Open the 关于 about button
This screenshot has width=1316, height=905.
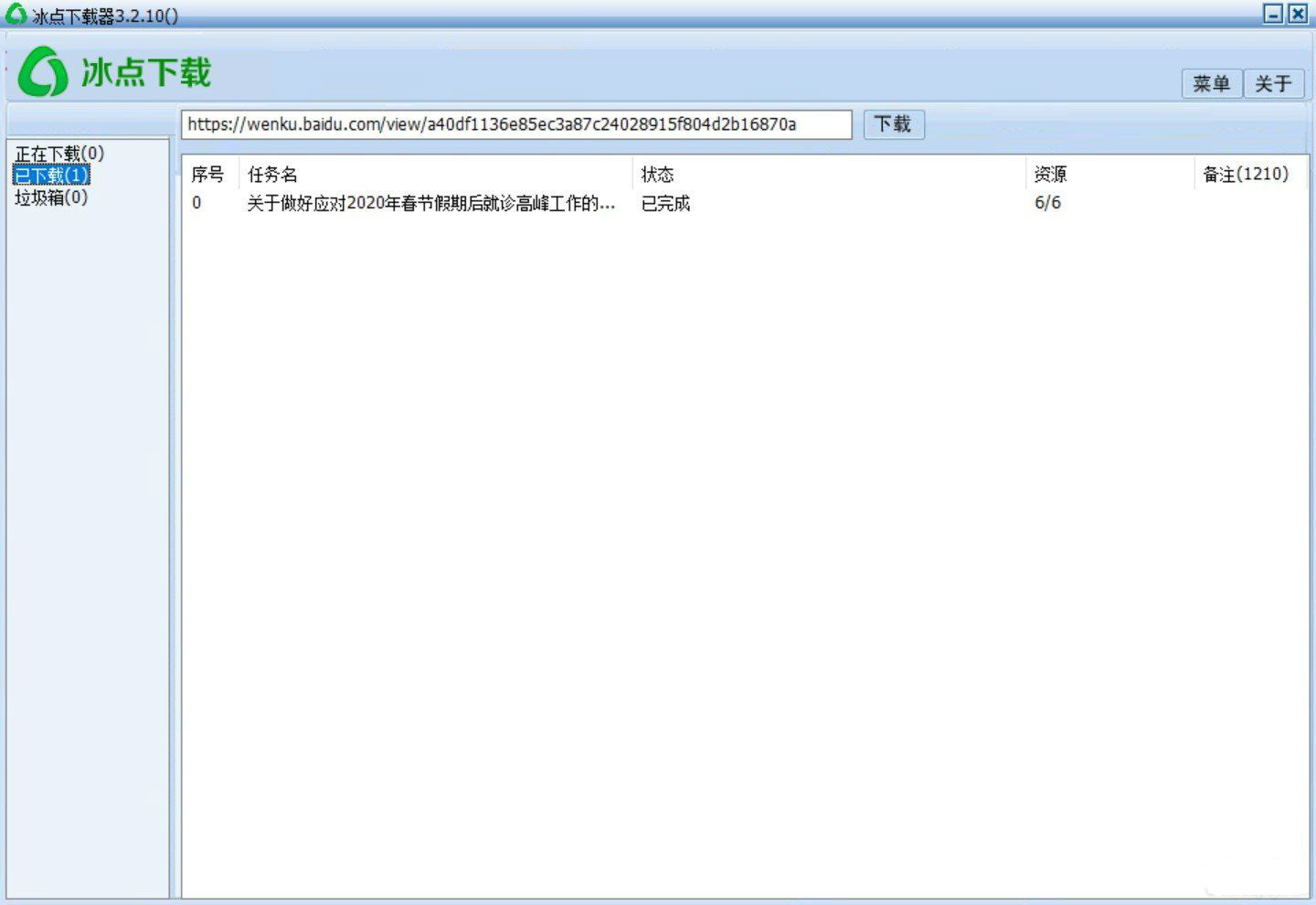click(x=1273, y=84)
